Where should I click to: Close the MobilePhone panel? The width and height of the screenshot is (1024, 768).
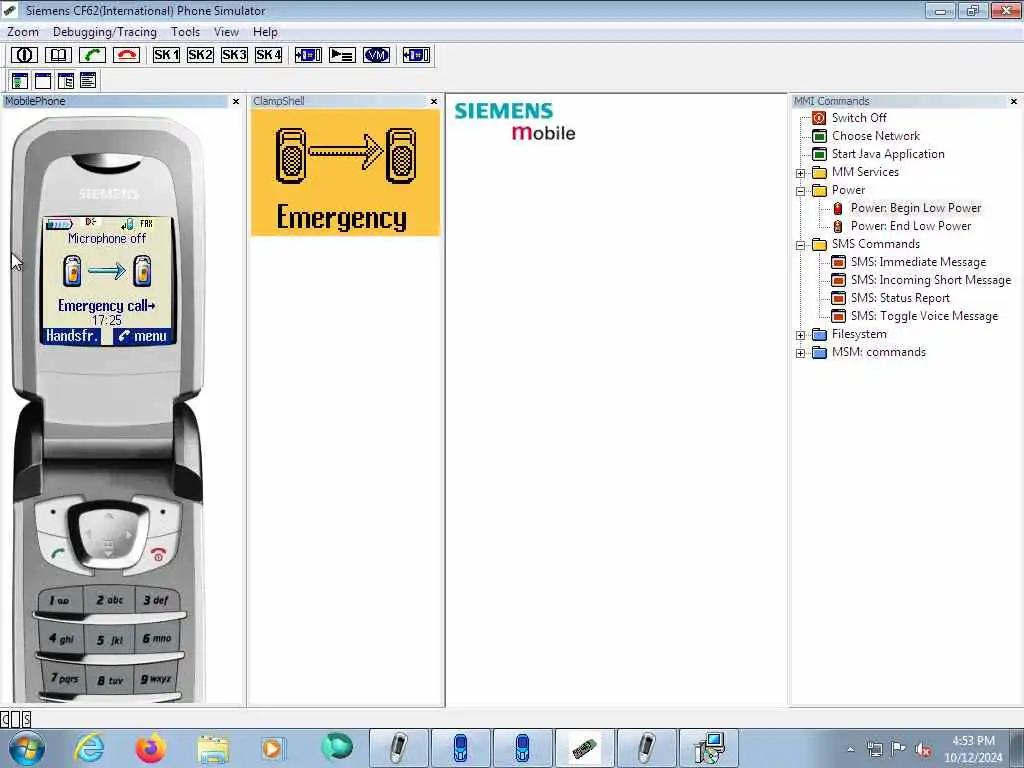[236, 101]
